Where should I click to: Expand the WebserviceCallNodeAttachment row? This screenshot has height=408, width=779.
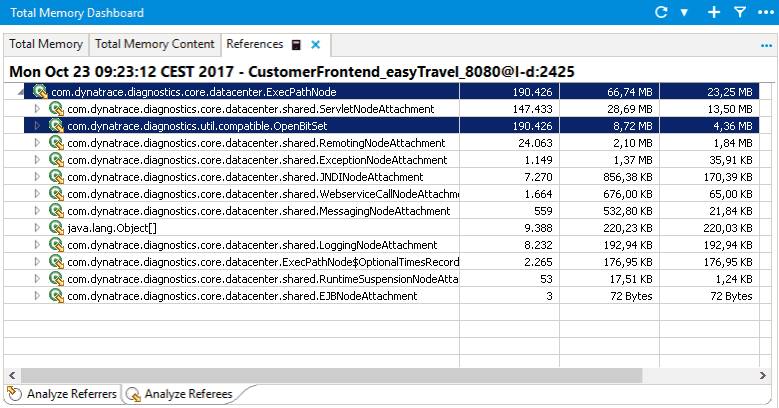(x=37, y=193)
